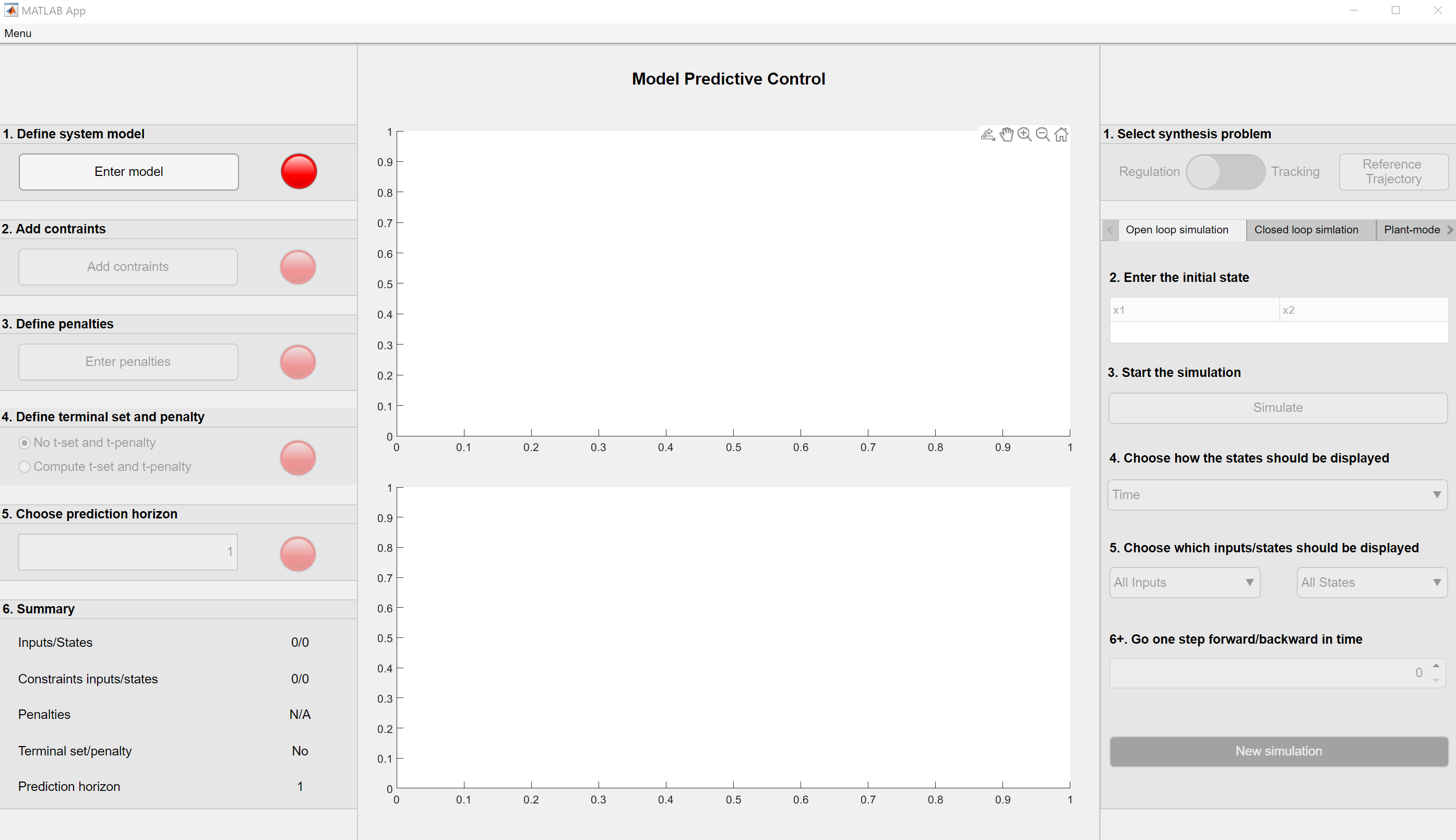Select the pan hand tool
The height and width of the screenshot is (840, 1456).
1006,134
